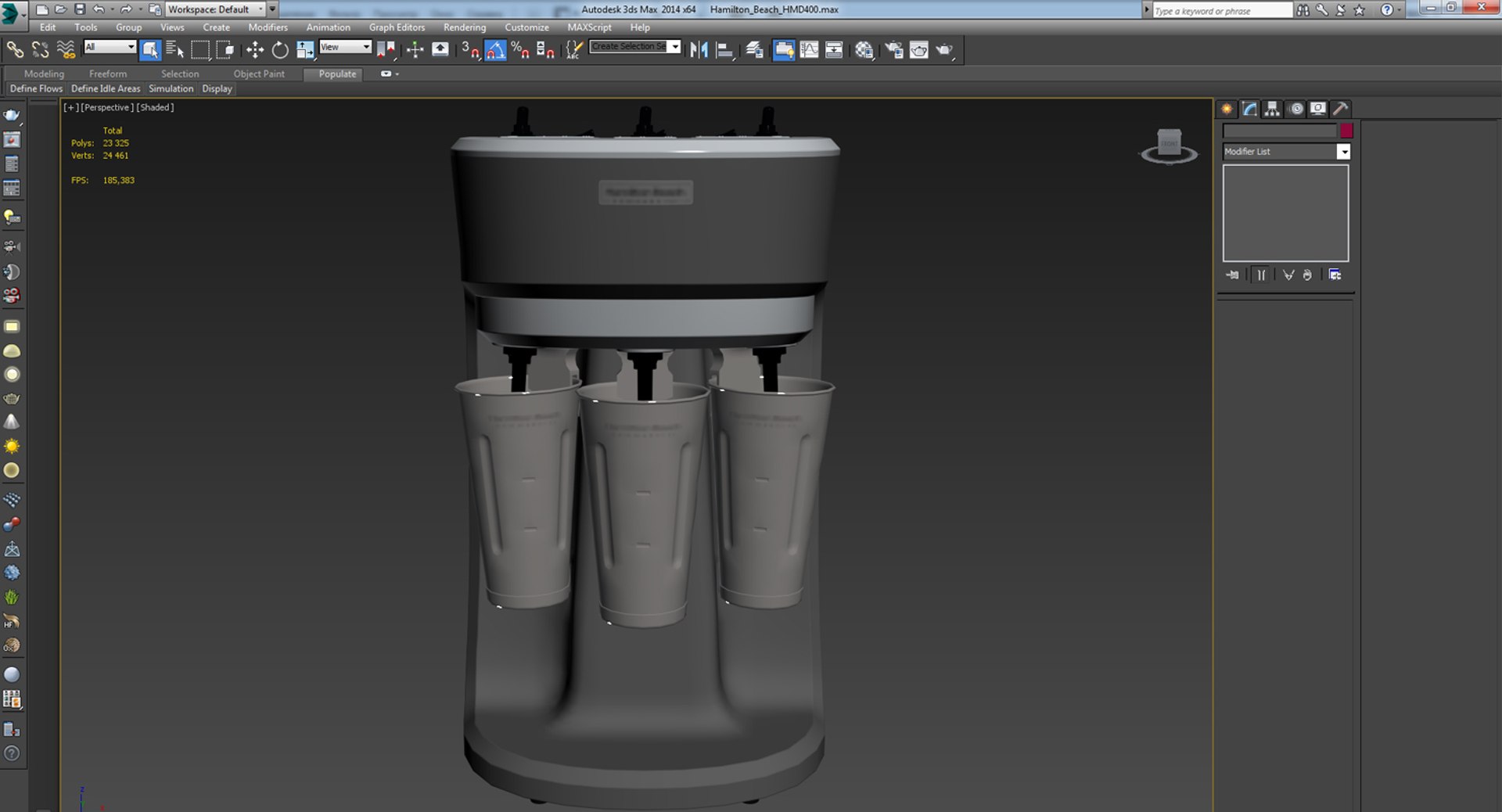Click the Define Idle Areas button
1502x812 pixels.
click(106, 88)
